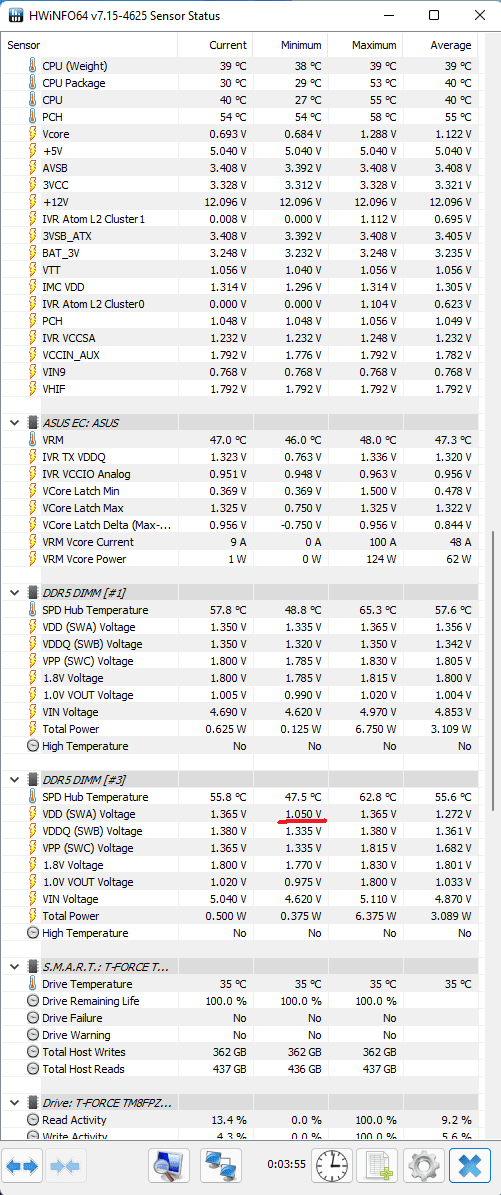Click the lightning icon beside IMC VDD
The height and width of the screenshot is (1195, 501).
point(33,287)
